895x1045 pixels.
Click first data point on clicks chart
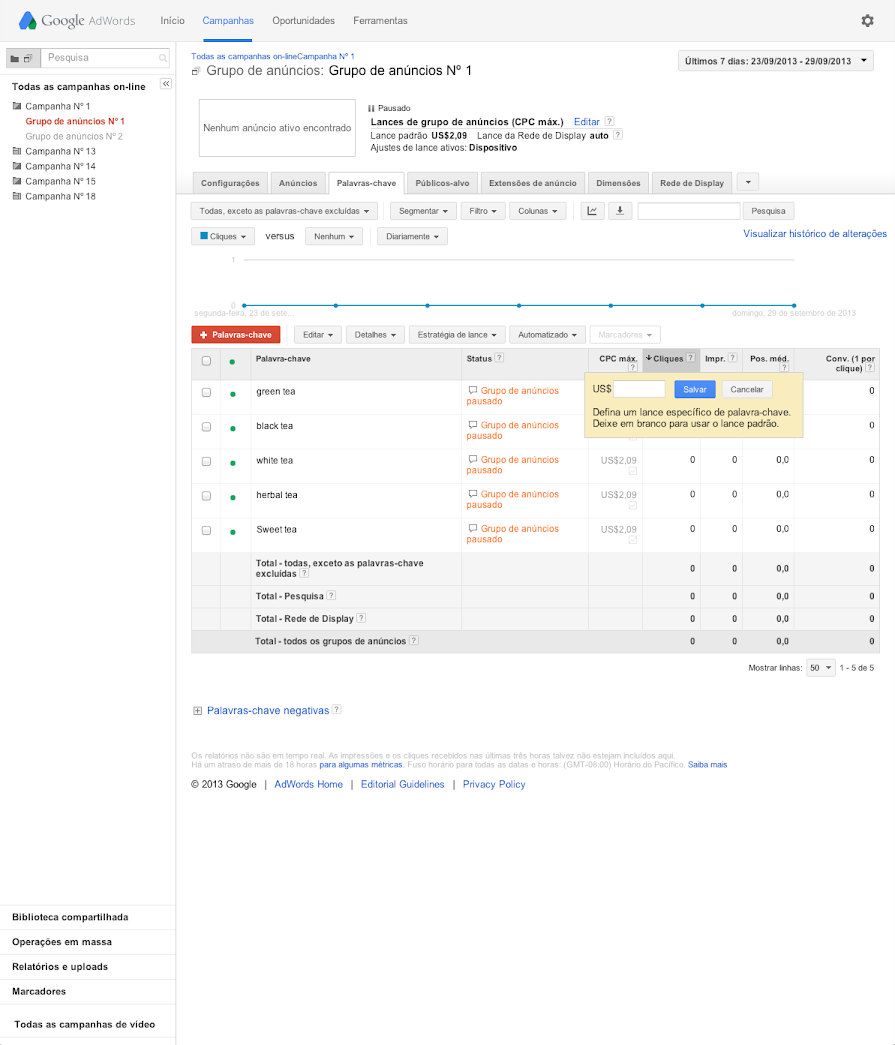pyautogui.click(x=245, y=305)
